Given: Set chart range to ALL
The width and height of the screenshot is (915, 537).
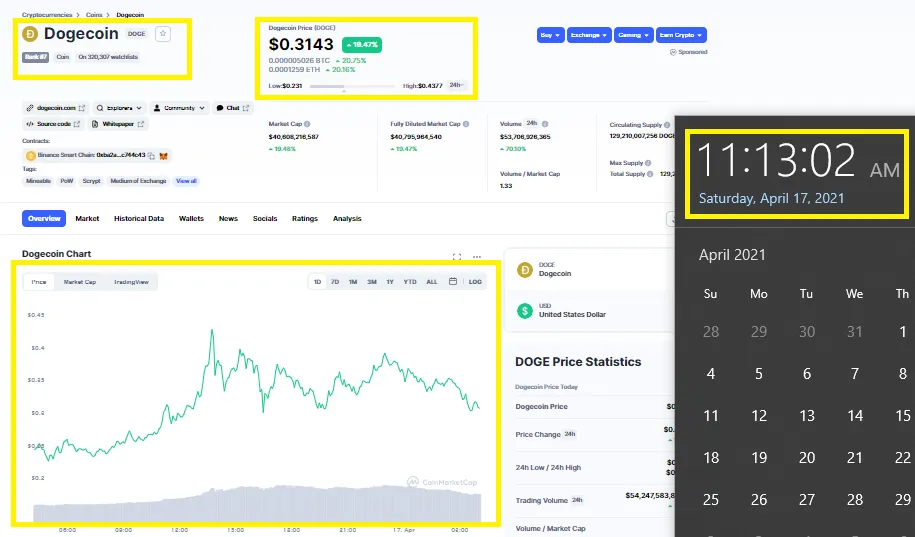Looking at the screenshot, I should [x=432, y=282].
